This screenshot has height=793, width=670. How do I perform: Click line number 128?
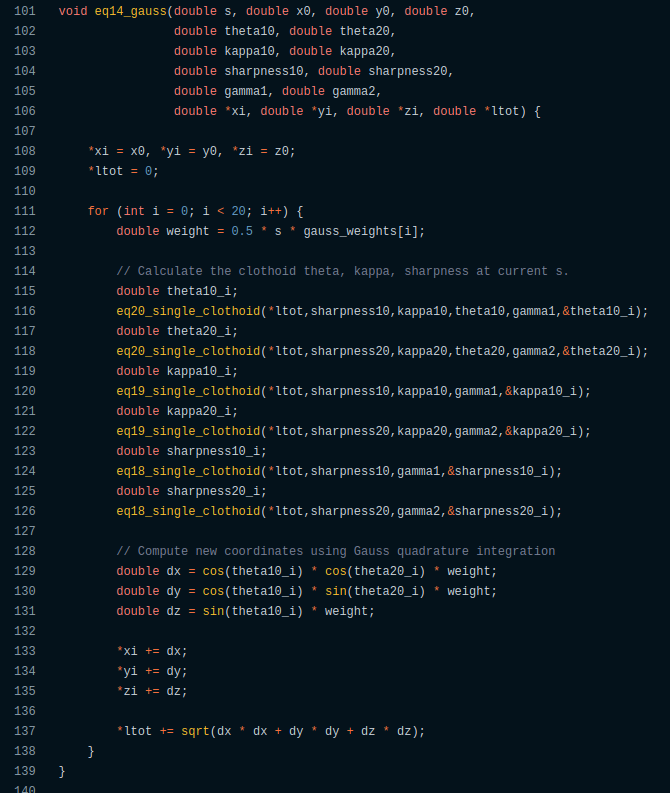click(x=25, y=551)
